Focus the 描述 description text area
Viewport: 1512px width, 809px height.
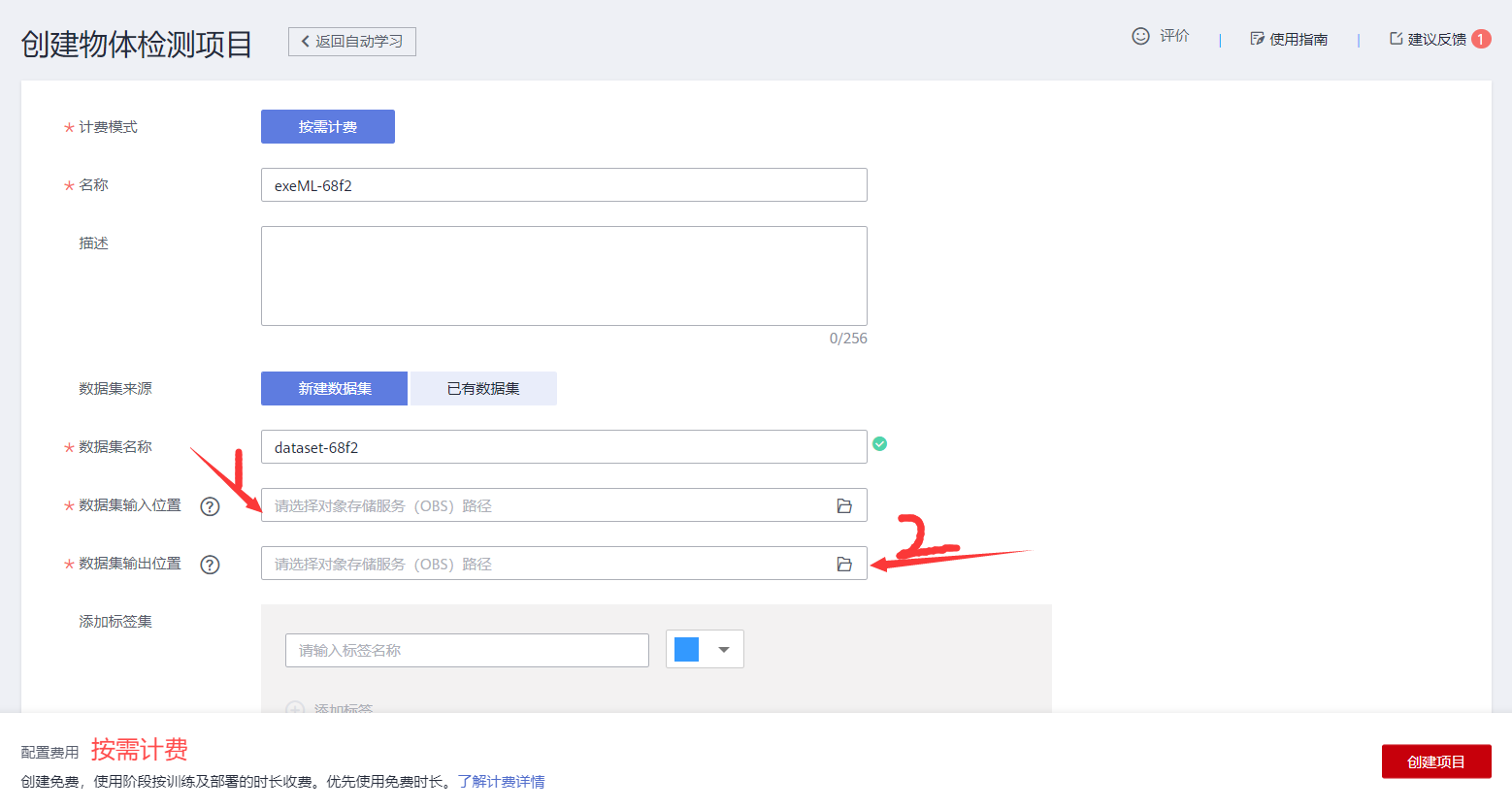click(564, 276)
